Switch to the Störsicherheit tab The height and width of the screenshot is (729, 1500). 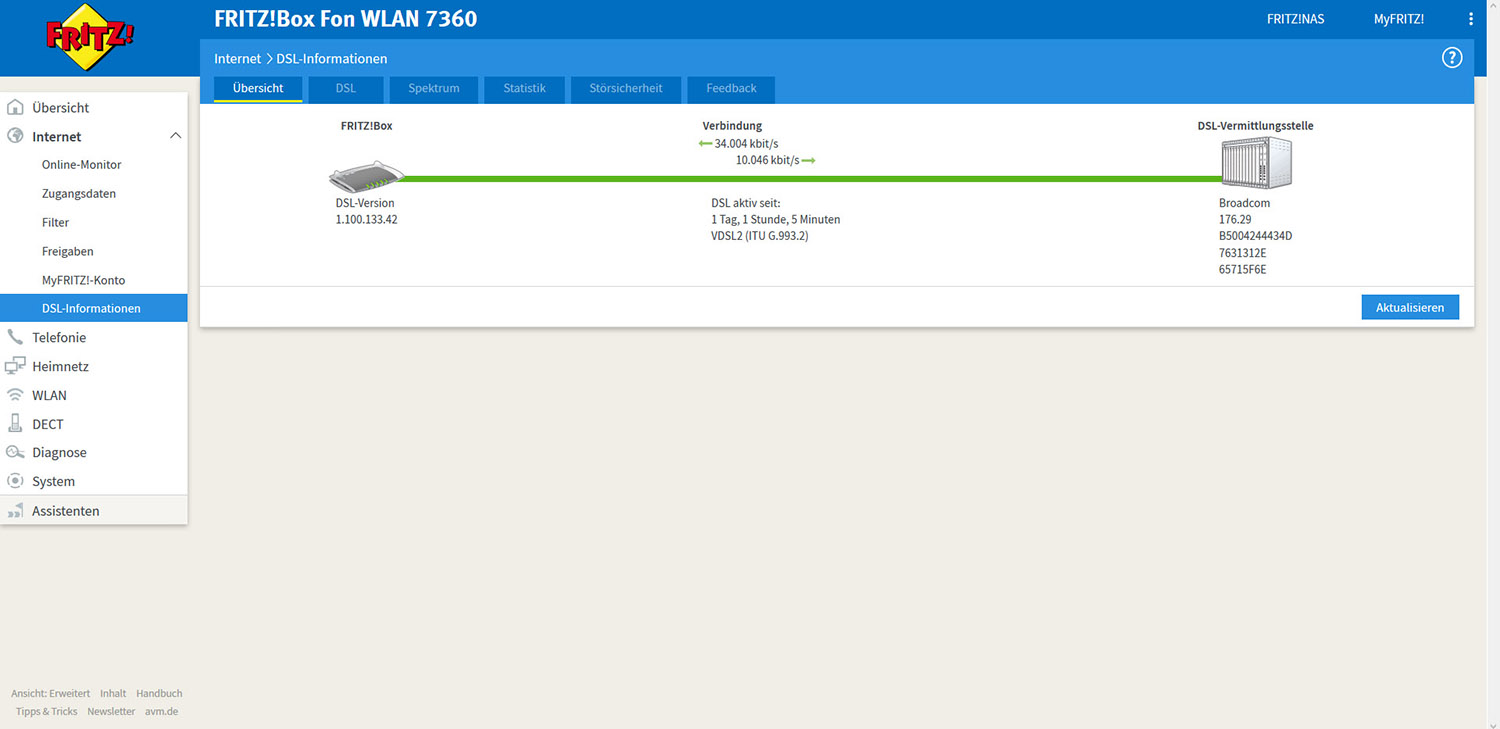(x=626, y=88)
